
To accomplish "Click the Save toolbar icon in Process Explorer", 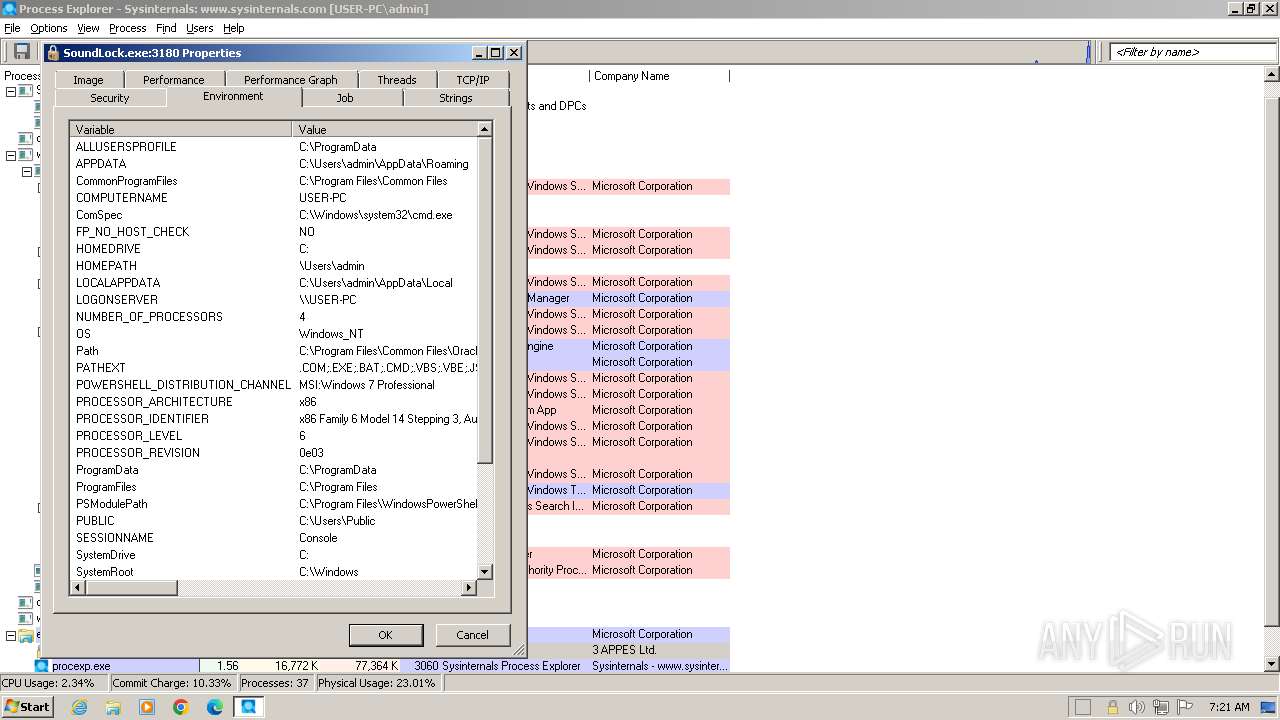I will (x=20, y=52).
